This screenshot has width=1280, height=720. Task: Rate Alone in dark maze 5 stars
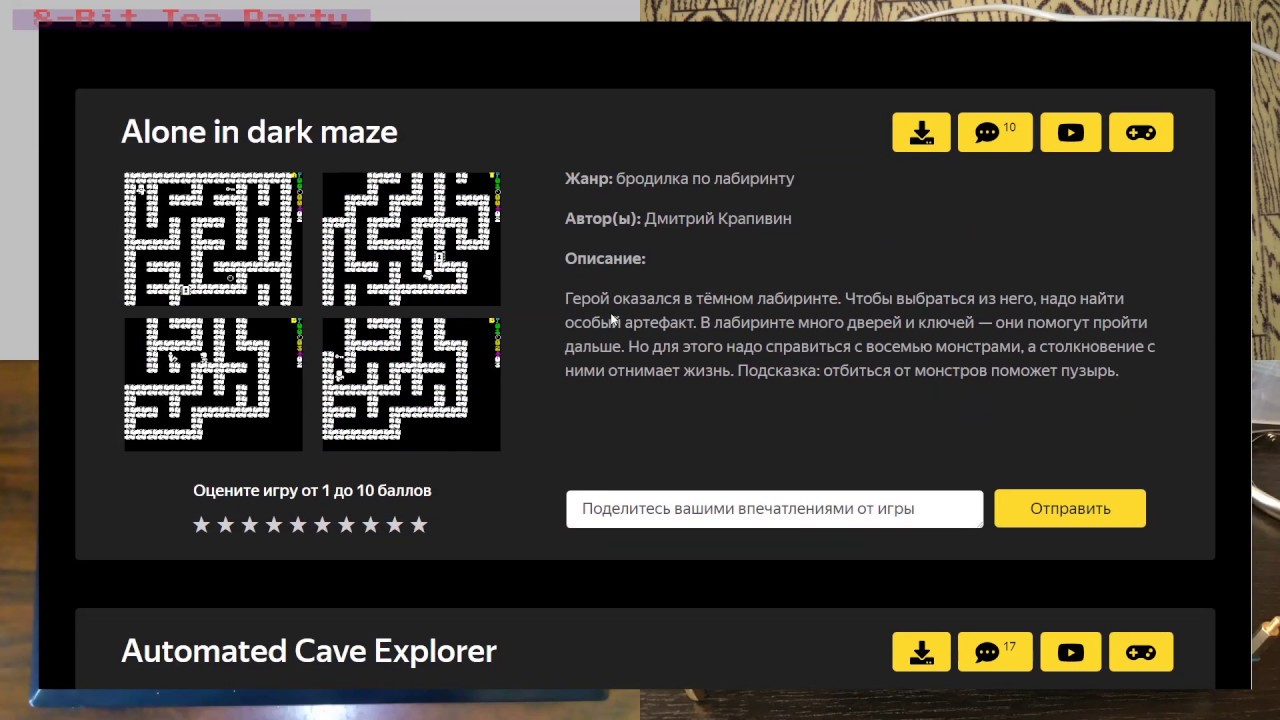298,525
